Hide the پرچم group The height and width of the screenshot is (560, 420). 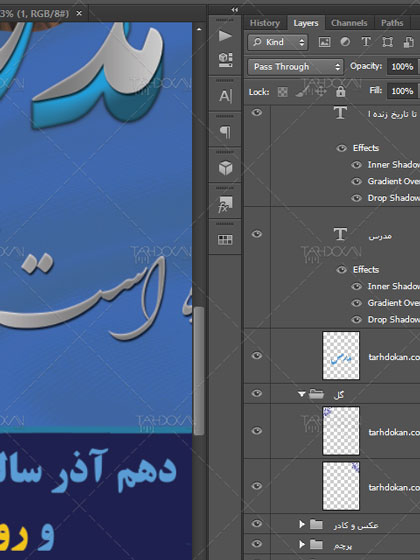point(257,544)
